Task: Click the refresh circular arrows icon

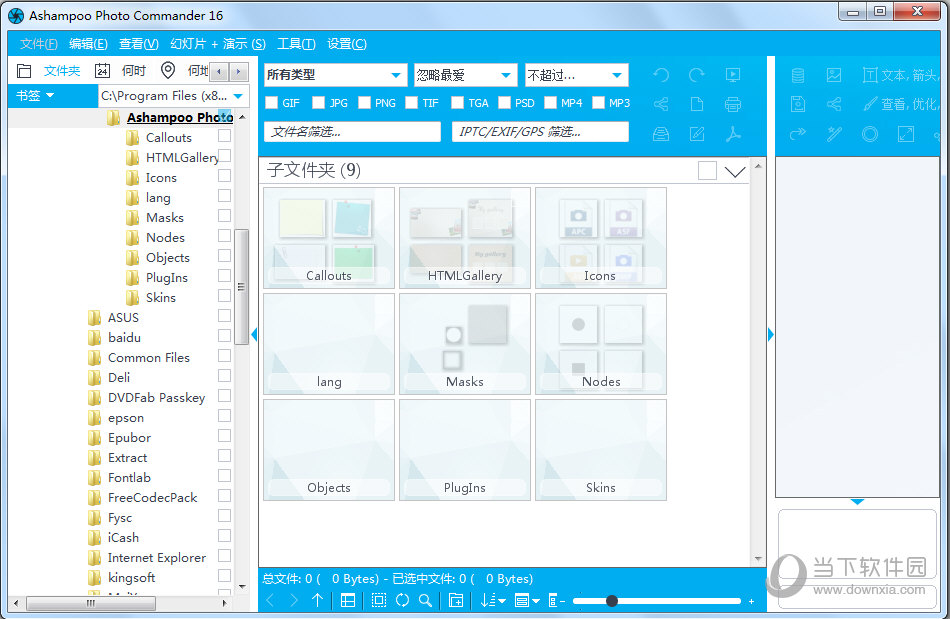Action: [402, 600]
